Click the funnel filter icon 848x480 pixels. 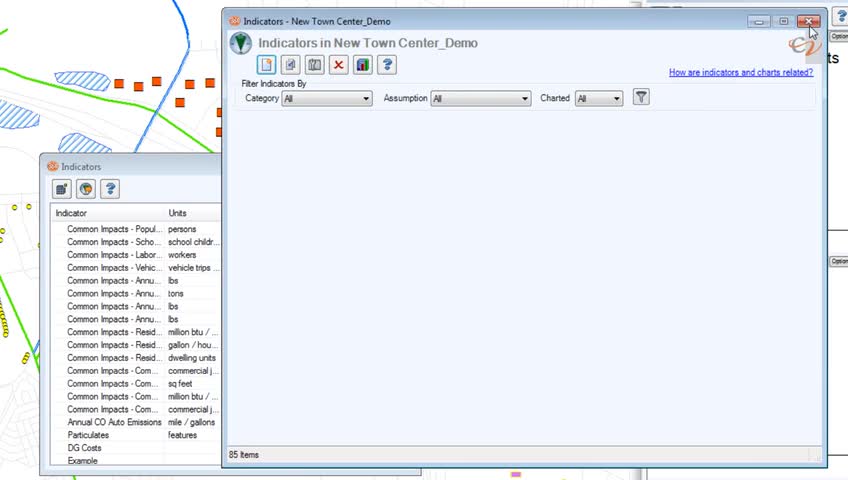(641, 97)
